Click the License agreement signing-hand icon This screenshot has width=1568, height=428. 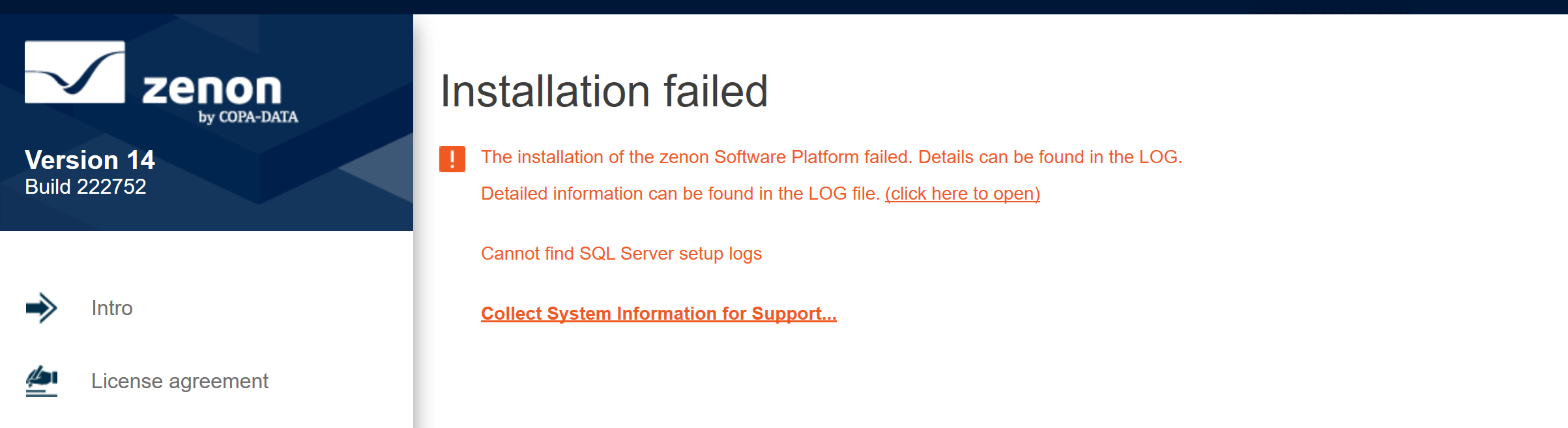click(x=42, y=381)
